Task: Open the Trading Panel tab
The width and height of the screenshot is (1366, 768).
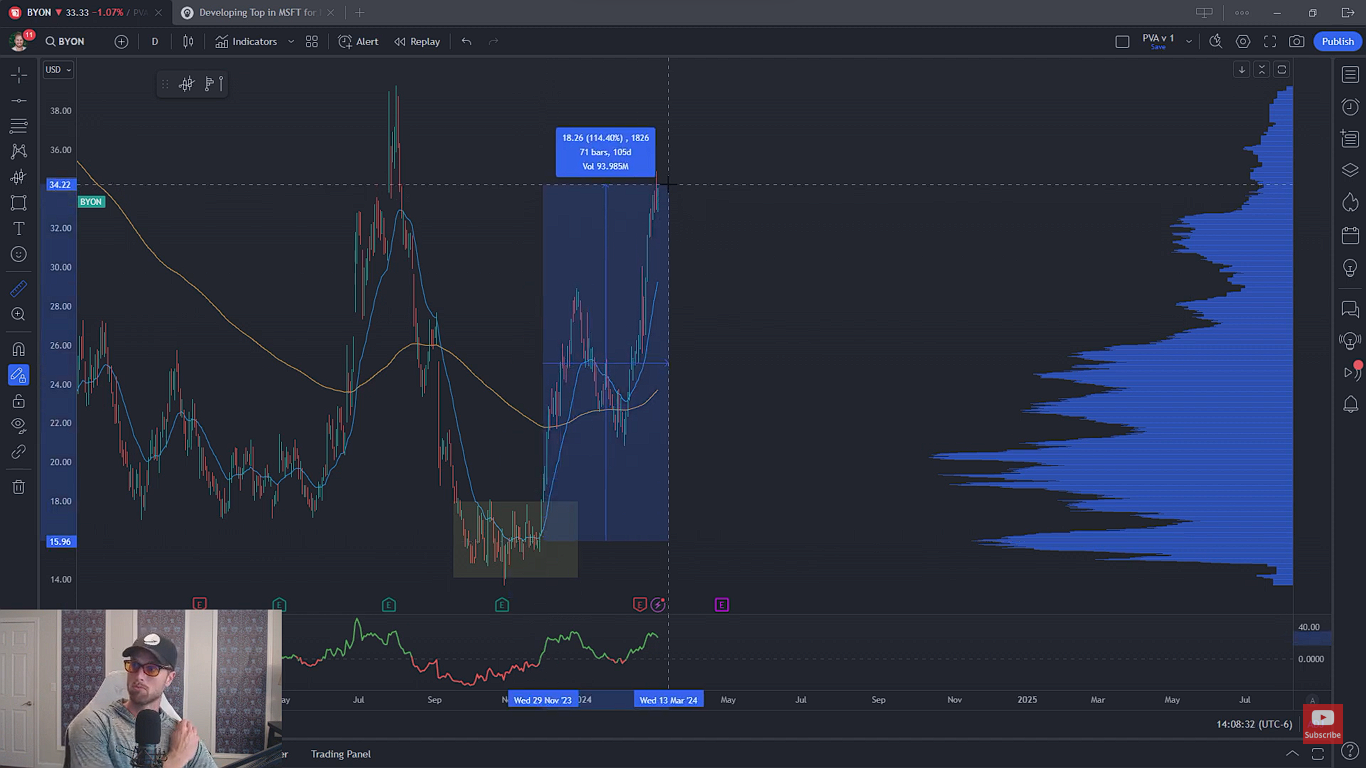Action: [340, 754]
